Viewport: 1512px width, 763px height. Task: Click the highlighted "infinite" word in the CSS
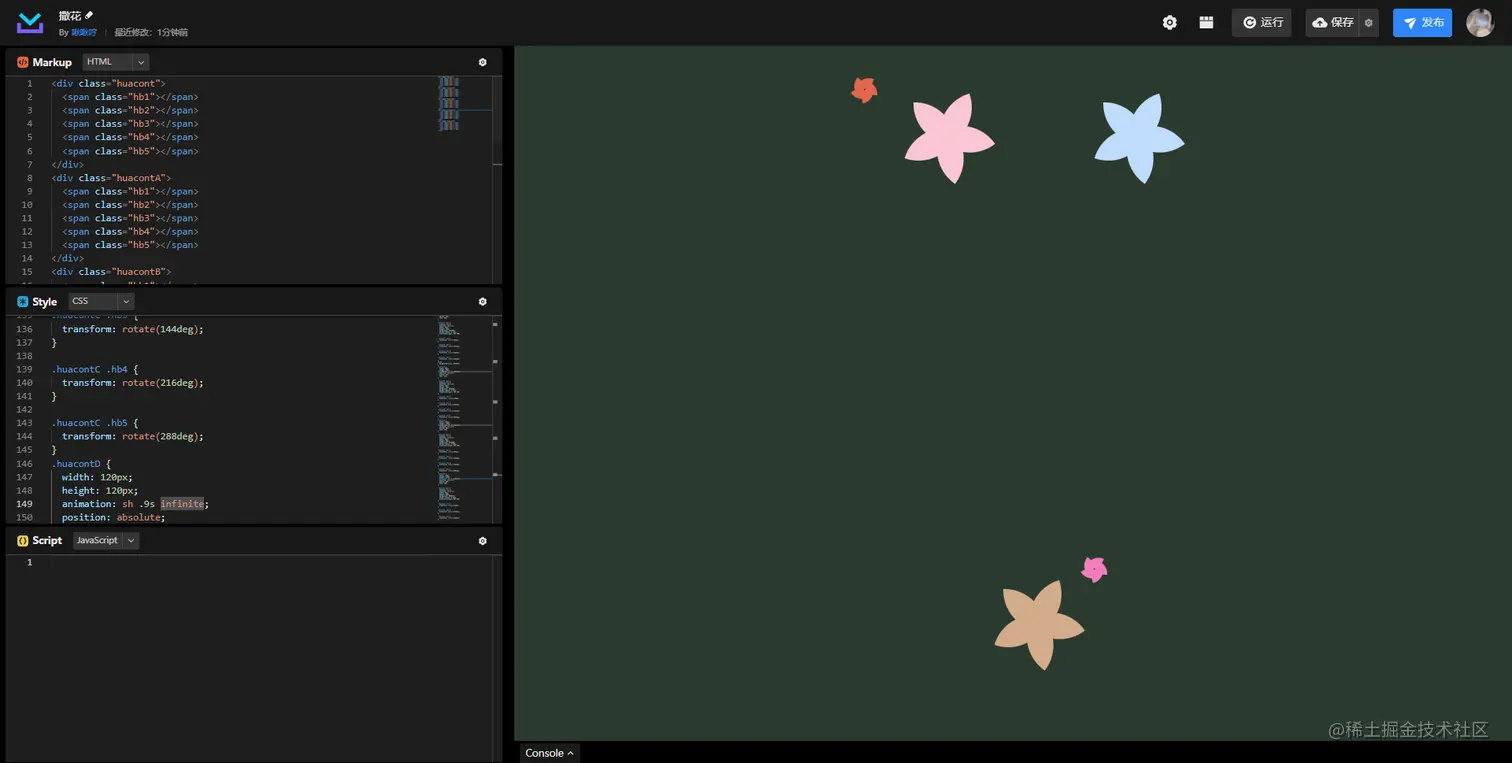point(182,504)
